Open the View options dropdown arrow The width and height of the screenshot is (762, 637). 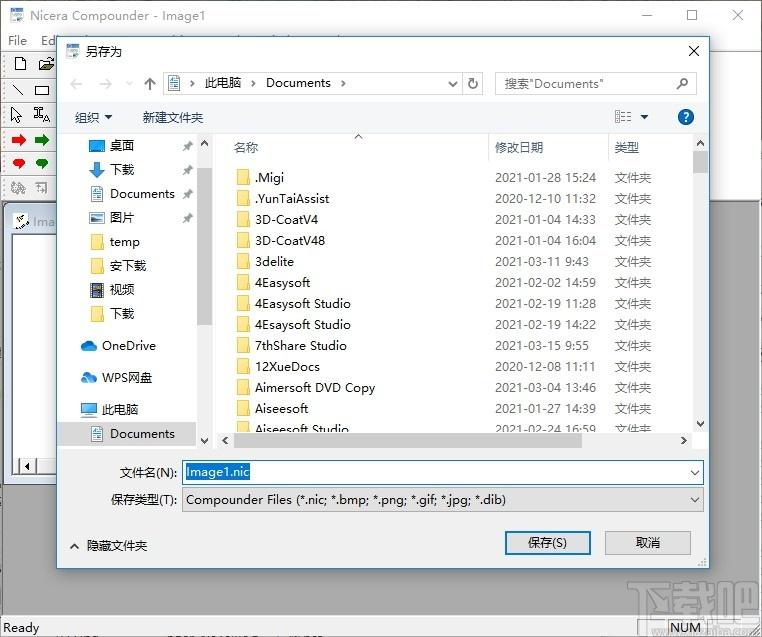[x=644, y=117]
